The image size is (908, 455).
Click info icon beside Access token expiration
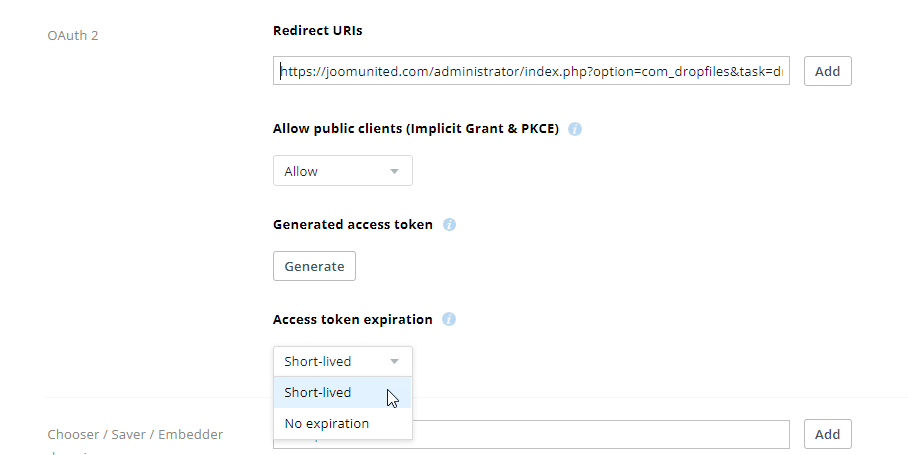449,320
